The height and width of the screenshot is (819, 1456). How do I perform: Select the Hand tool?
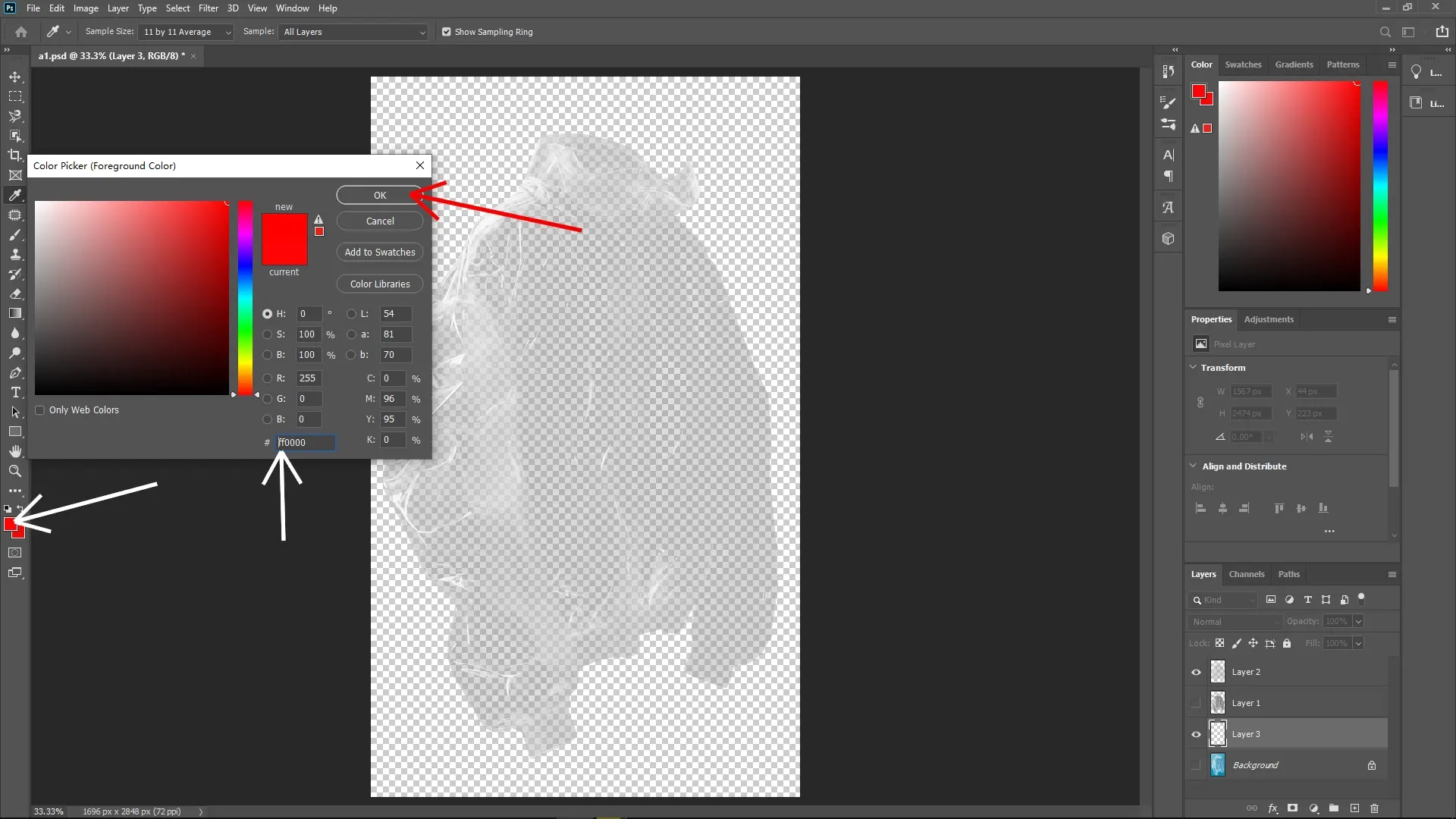coord(15,450)
